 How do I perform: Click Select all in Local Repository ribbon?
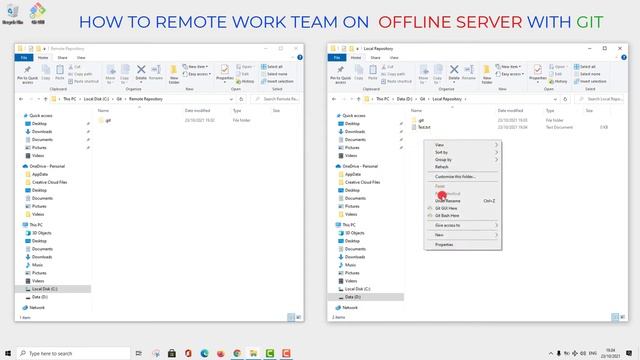pyautogui.click(x=584, y=67)
